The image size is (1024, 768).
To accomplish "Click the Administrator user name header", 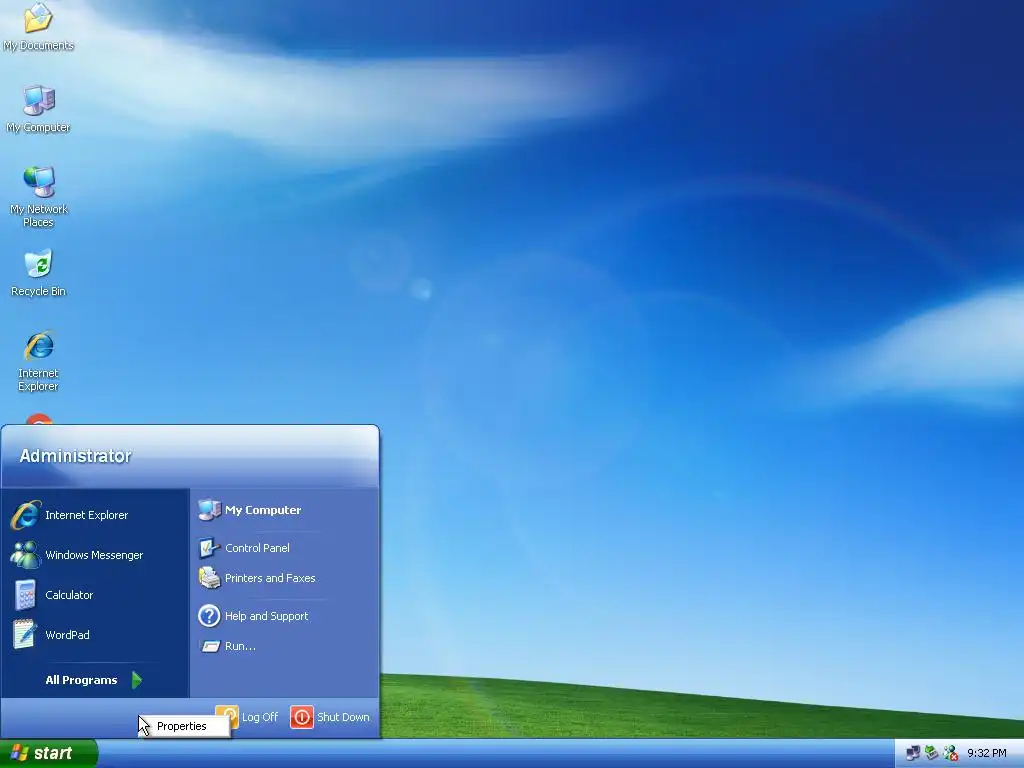I will [x=75, y=456].
